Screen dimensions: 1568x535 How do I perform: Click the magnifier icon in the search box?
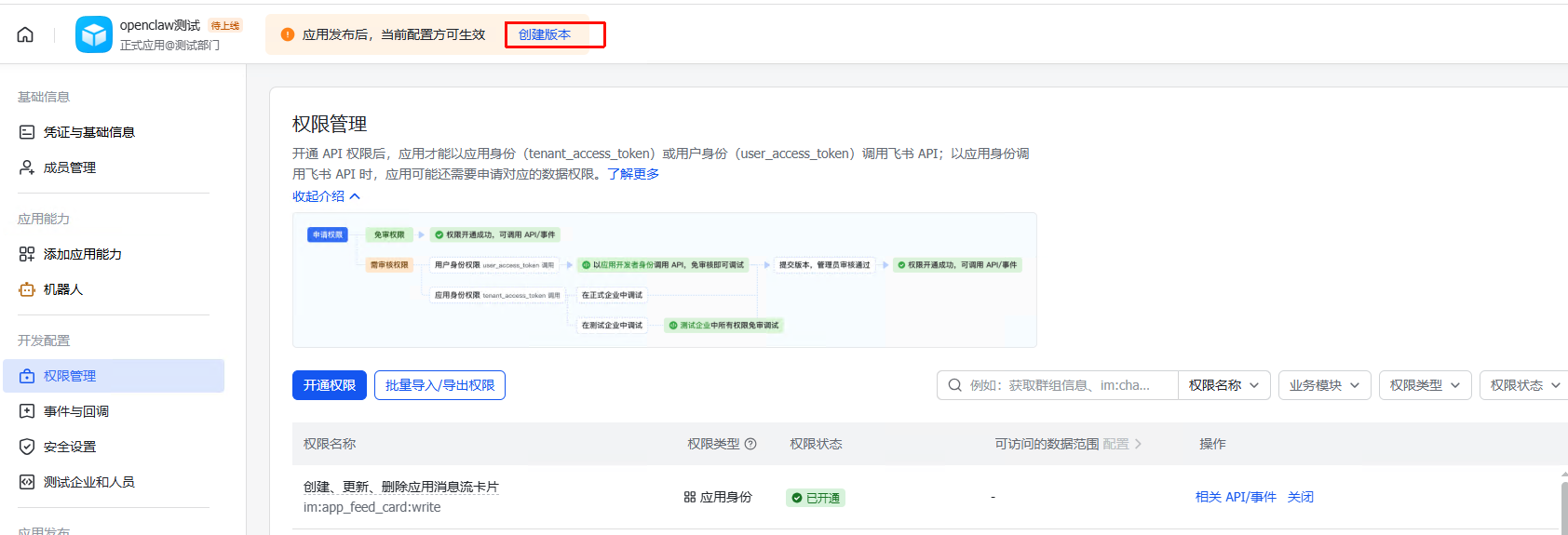click(x=954, y=385)
